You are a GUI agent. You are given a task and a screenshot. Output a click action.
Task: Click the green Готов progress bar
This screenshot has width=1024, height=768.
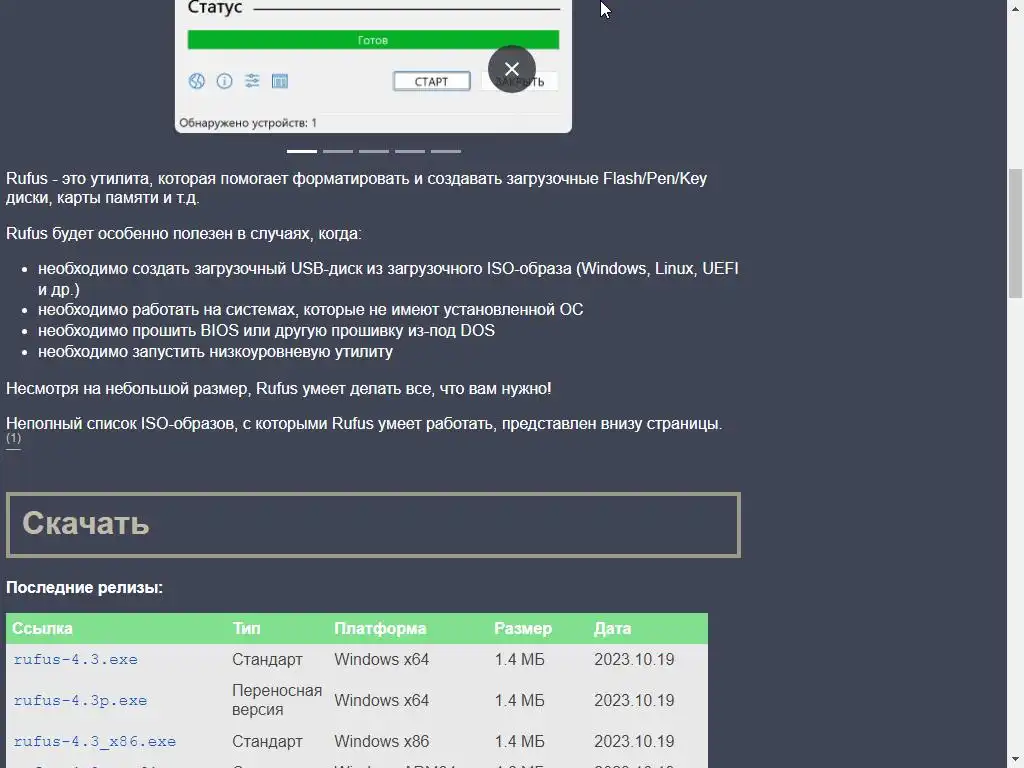tap(373, 40)
